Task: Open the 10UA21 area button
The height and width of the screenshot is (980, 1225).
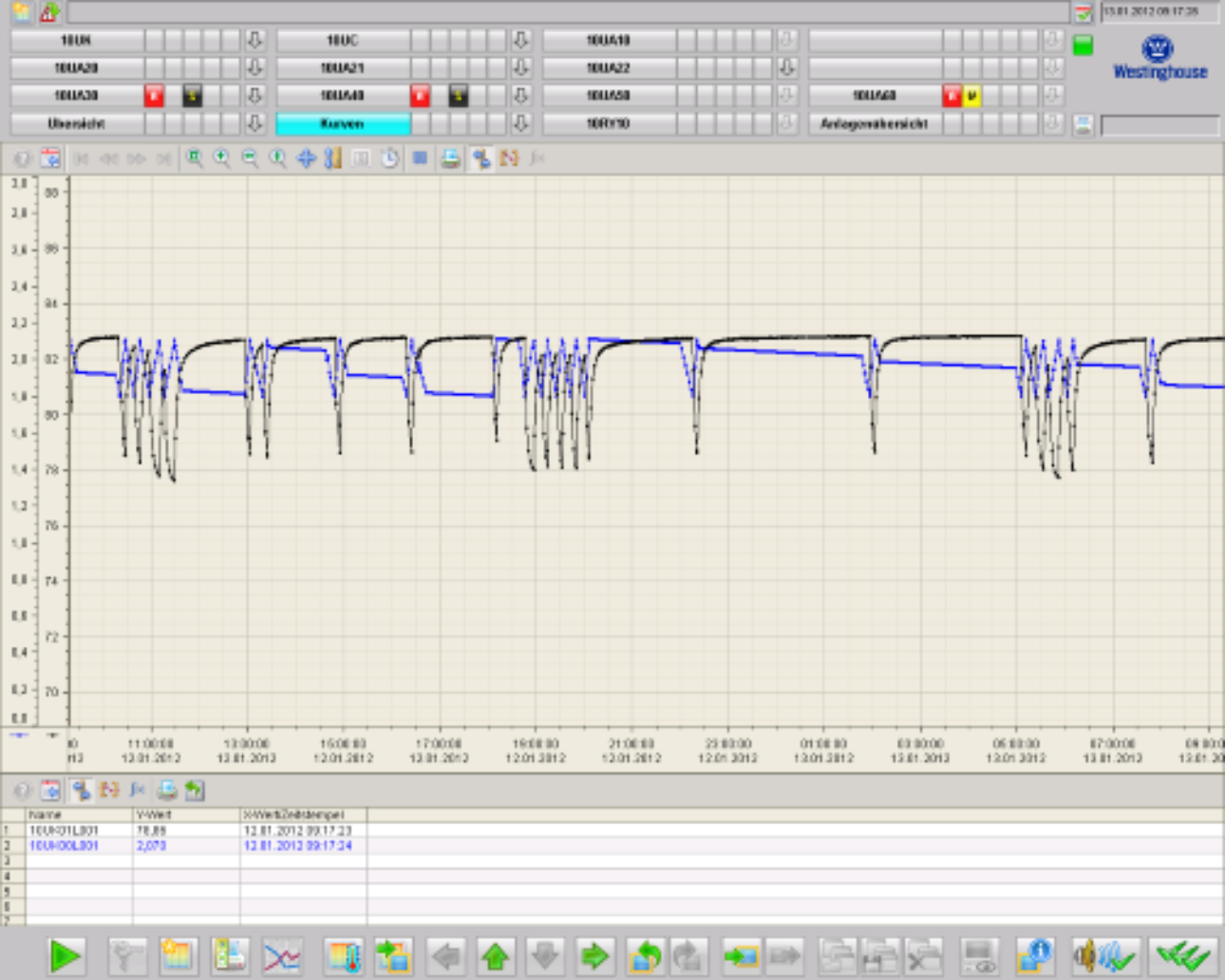Action: pos(343,68)
